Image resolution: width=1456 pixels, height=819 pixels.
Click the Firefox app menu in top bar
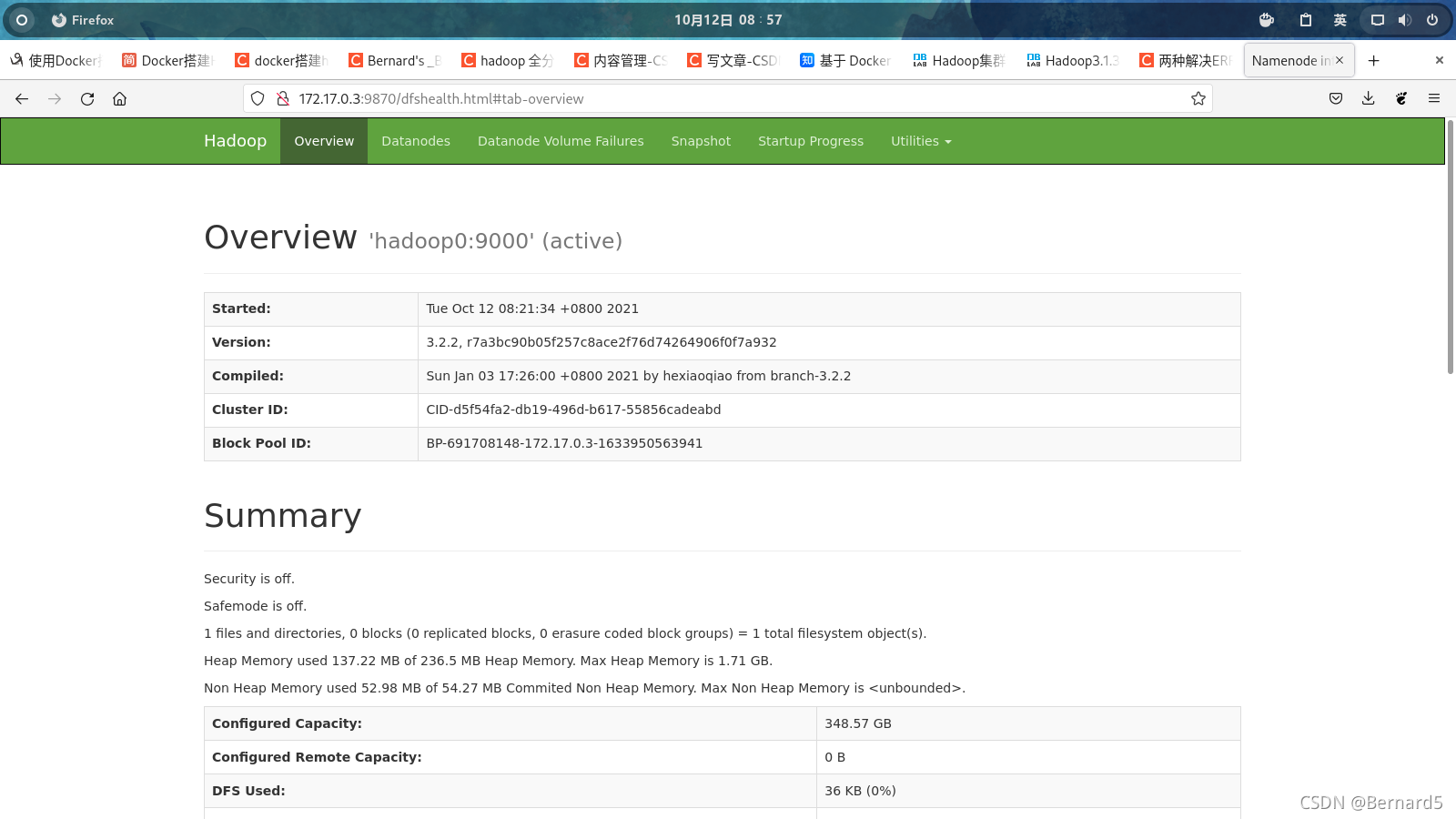pos(83,19)
